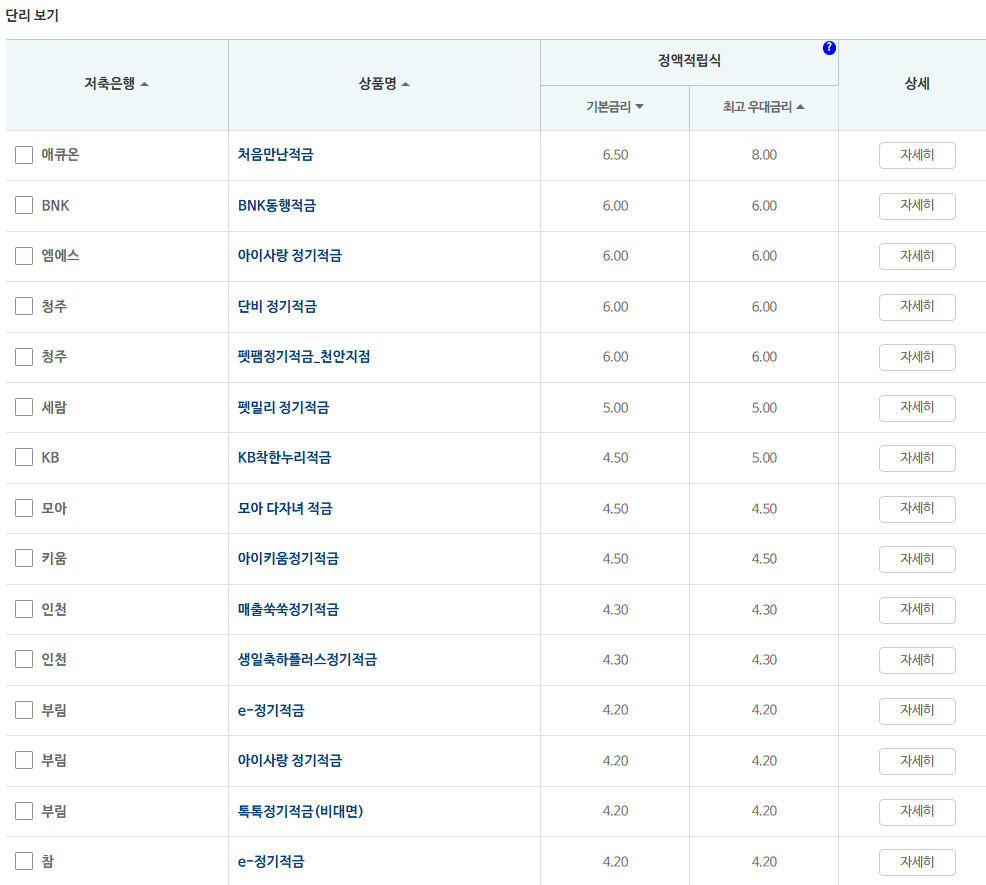
Task: Check the BNK row checkbox
Action: [24, 205]
